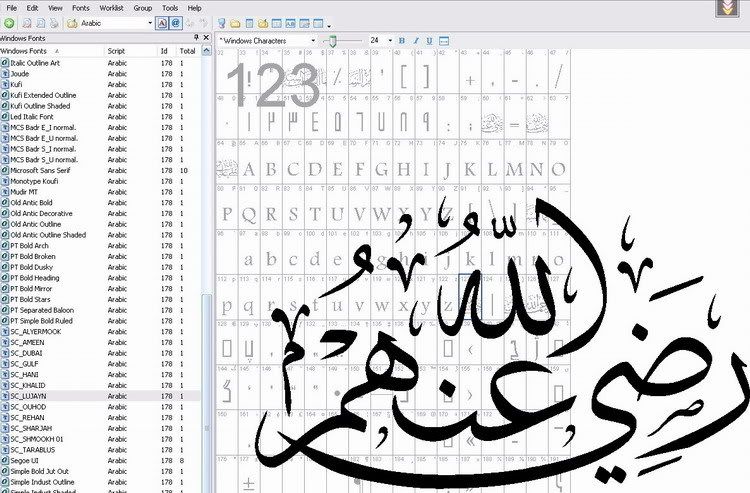
Task: Click the folder icon beside Arabic
Action: [73, 23]
